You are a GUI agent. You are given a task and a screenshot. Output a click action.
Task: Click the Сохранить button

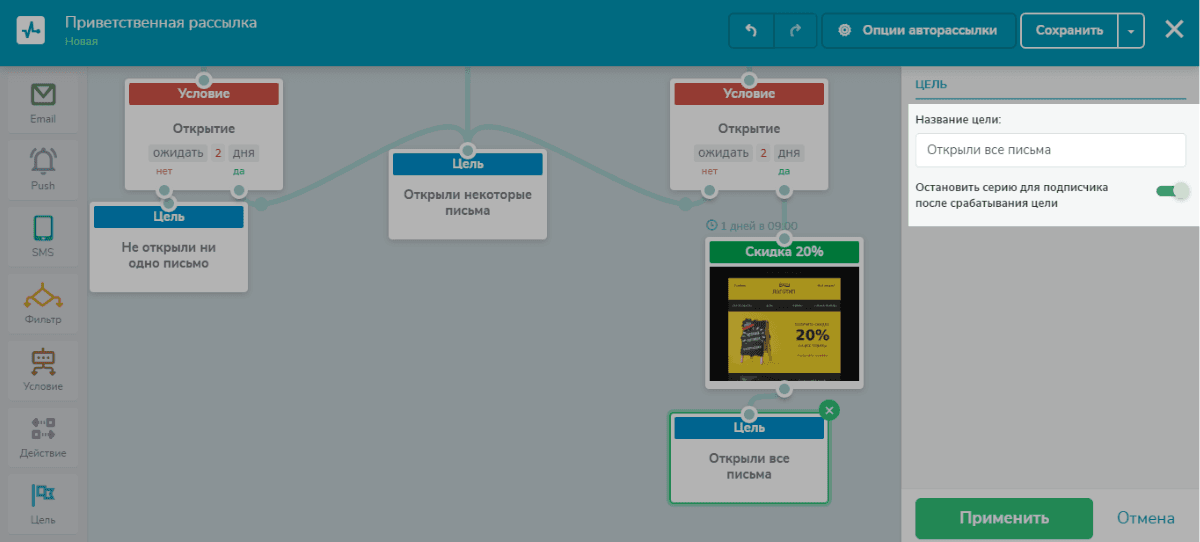[1069, 30]
